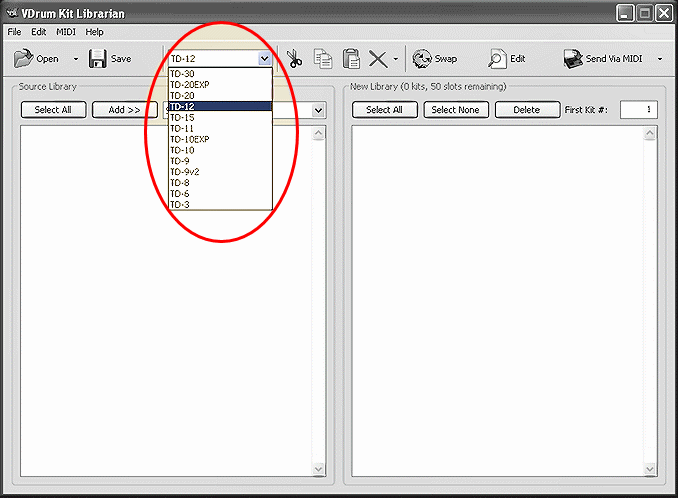Expand the Send Via MIDI dropdown arrow
The width and height of the screenshot is (678, 498).
point(660,59)
